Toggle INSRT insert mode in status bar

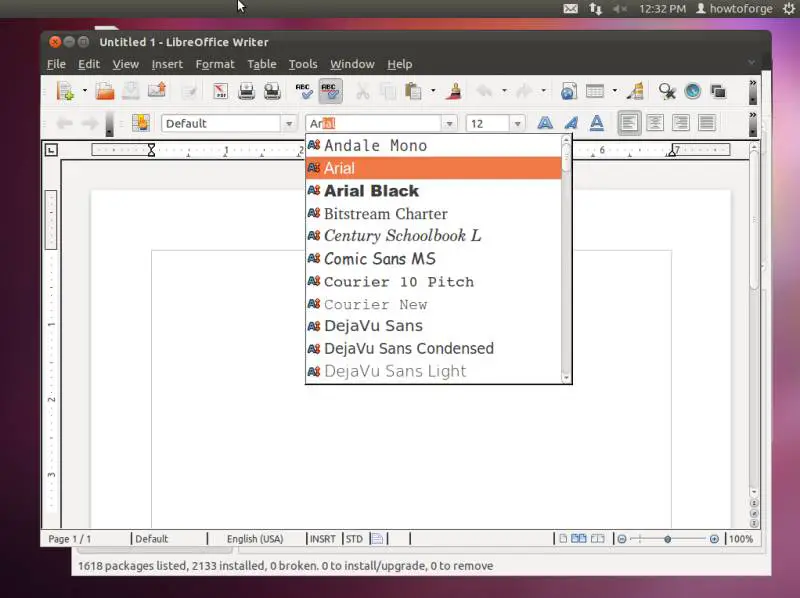coord(323,539)
